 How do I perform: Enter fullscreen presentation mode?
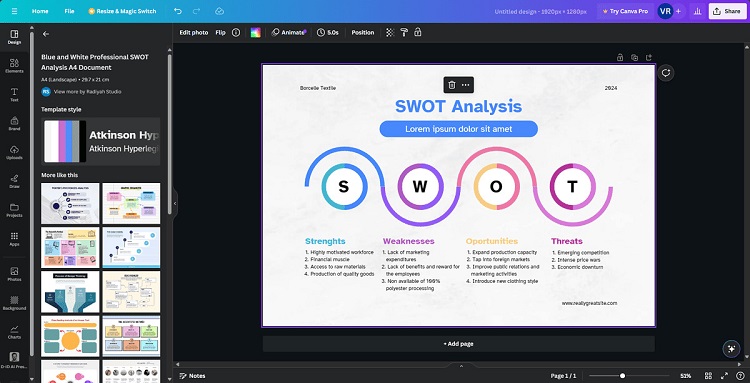click(x=724, y=376)
